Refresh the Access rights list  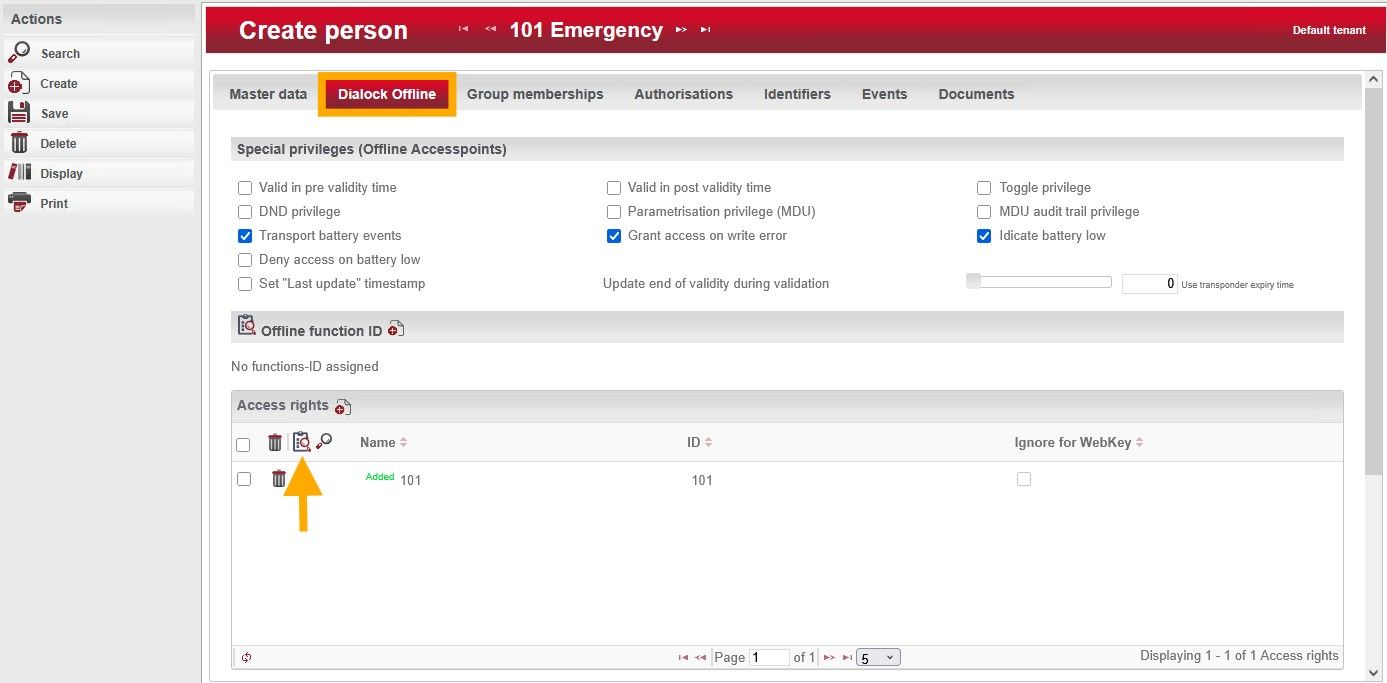coord(246,657)
